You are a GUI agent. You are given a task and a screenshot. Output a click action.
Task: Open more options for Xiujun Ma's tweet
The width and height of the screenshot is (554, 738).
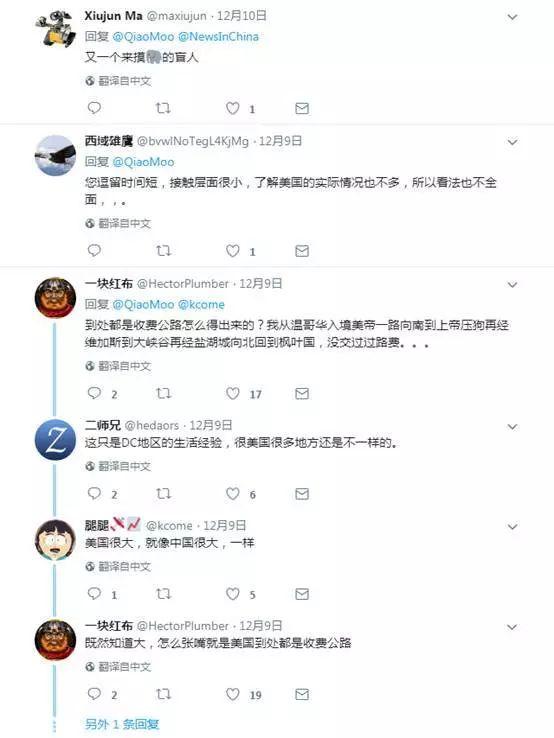(x=512, y=17)
